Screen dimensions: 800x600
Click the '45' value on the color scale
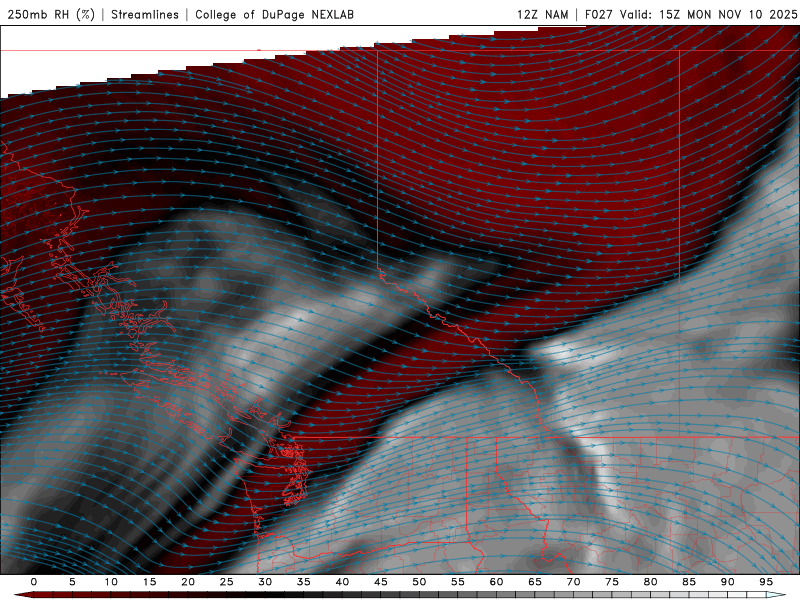pos(380,582)
